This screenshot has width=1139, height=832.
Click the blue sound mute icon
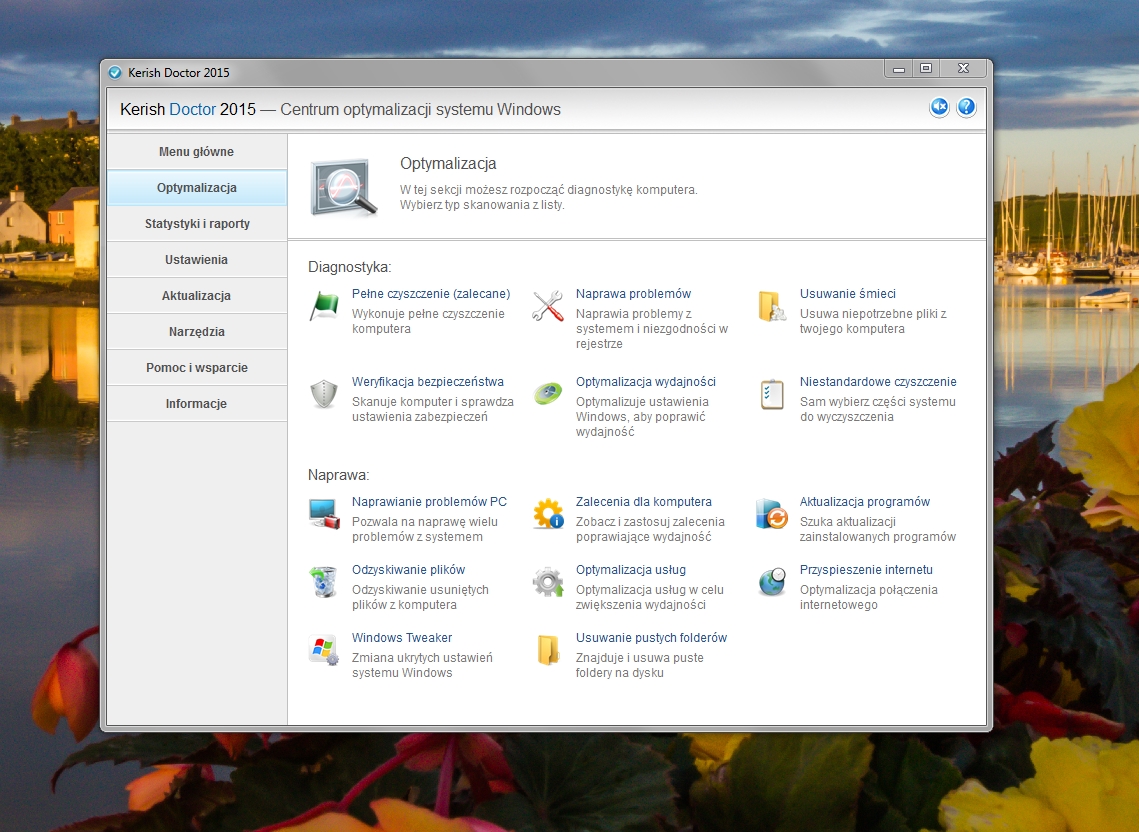pos(939,108)
